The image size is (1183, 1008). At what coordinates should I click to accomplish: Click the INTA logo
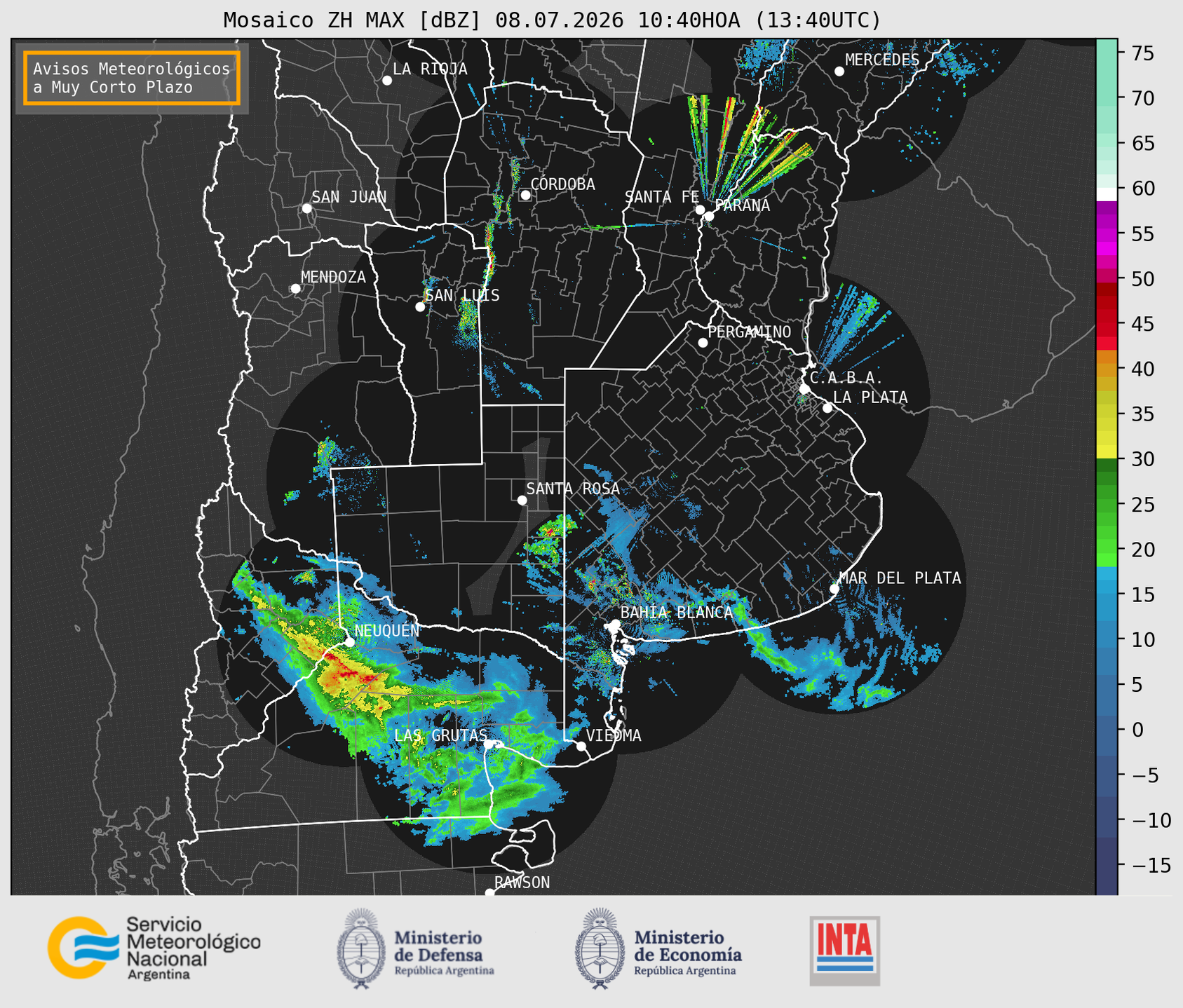tap(845, 951)
